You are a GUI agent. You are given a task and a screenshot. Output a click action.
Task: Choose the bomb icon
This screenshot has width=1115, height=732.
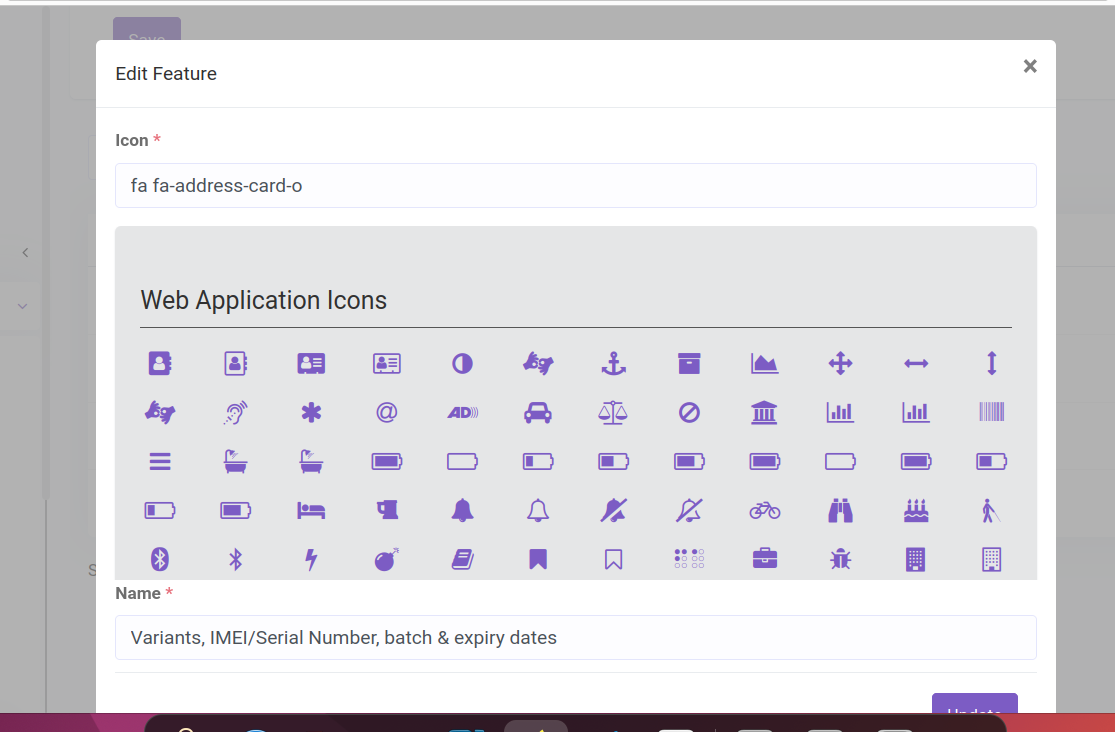pos(386,559)
